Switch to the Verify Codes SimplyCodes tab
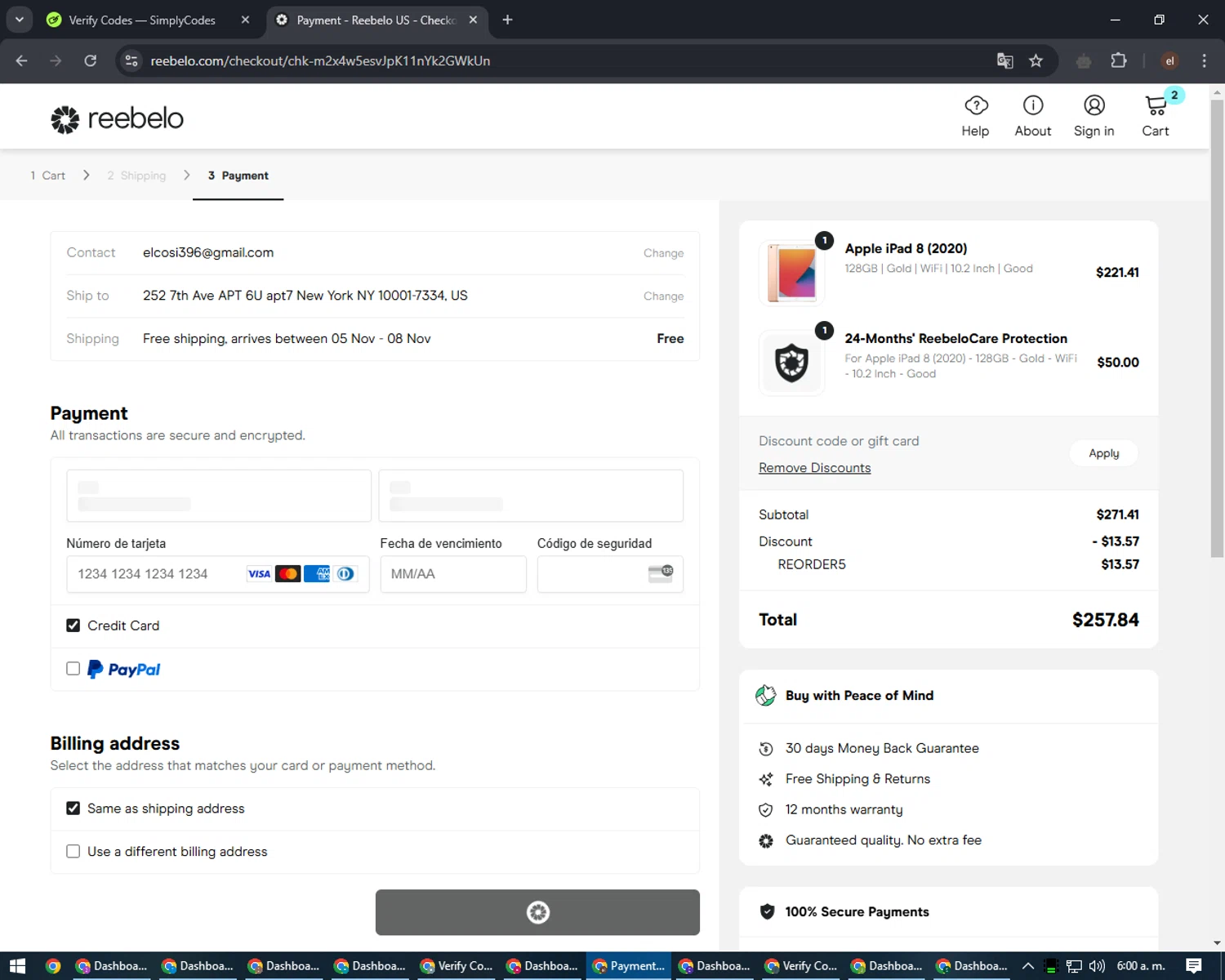 [143, 20]
